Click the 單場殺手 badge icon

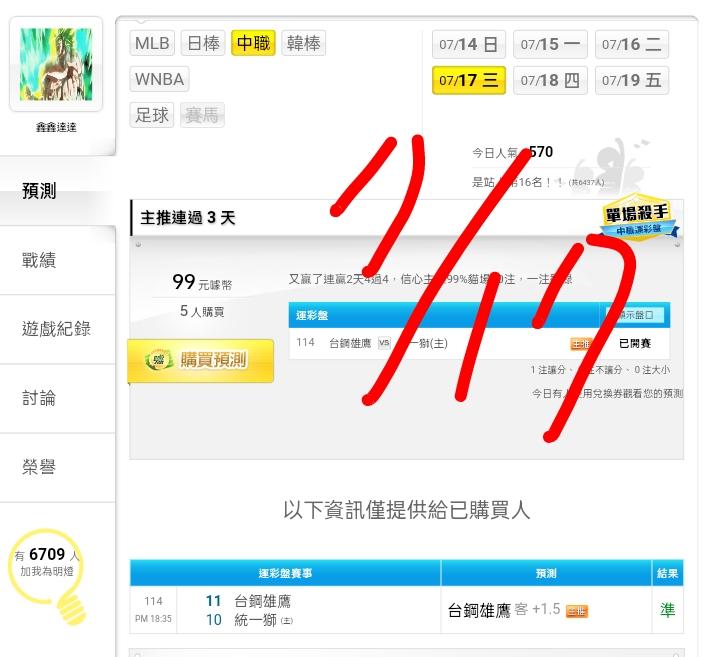coord(639,219)
